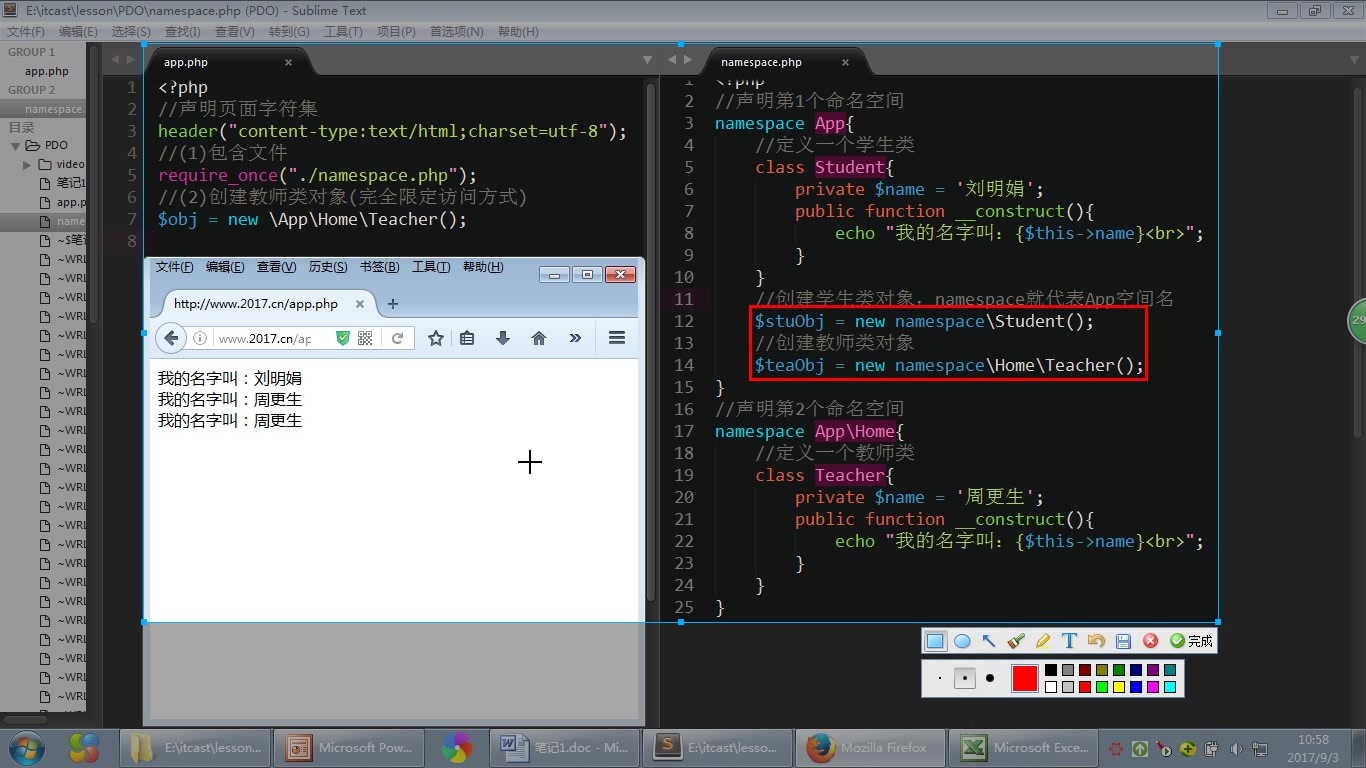Viewport: 1366px width, 768px height.
Task: Select the rectangle tool in screenshot toolbar
Action: click(935, 641)
